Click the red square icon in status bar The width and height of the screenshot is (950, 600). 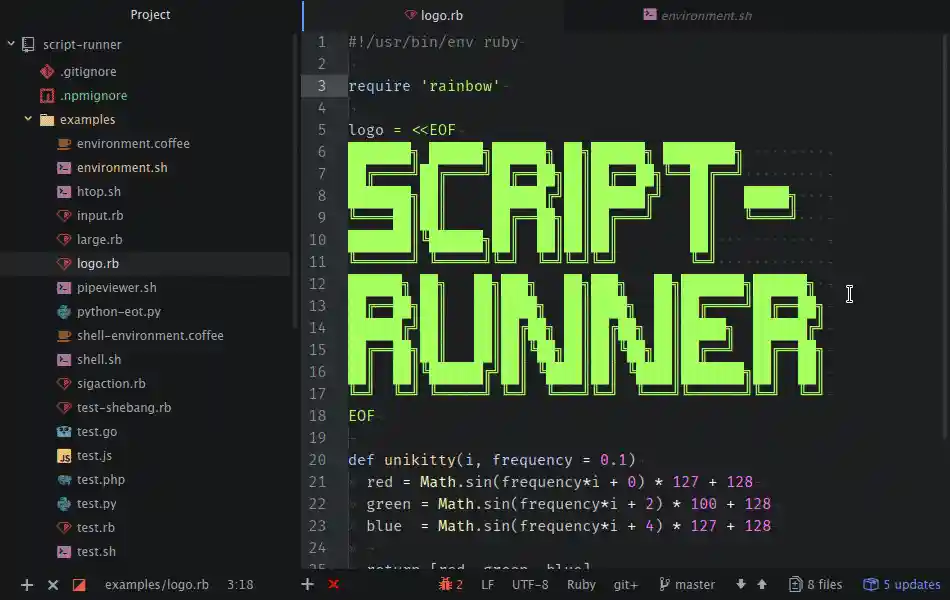pos(79,584)
